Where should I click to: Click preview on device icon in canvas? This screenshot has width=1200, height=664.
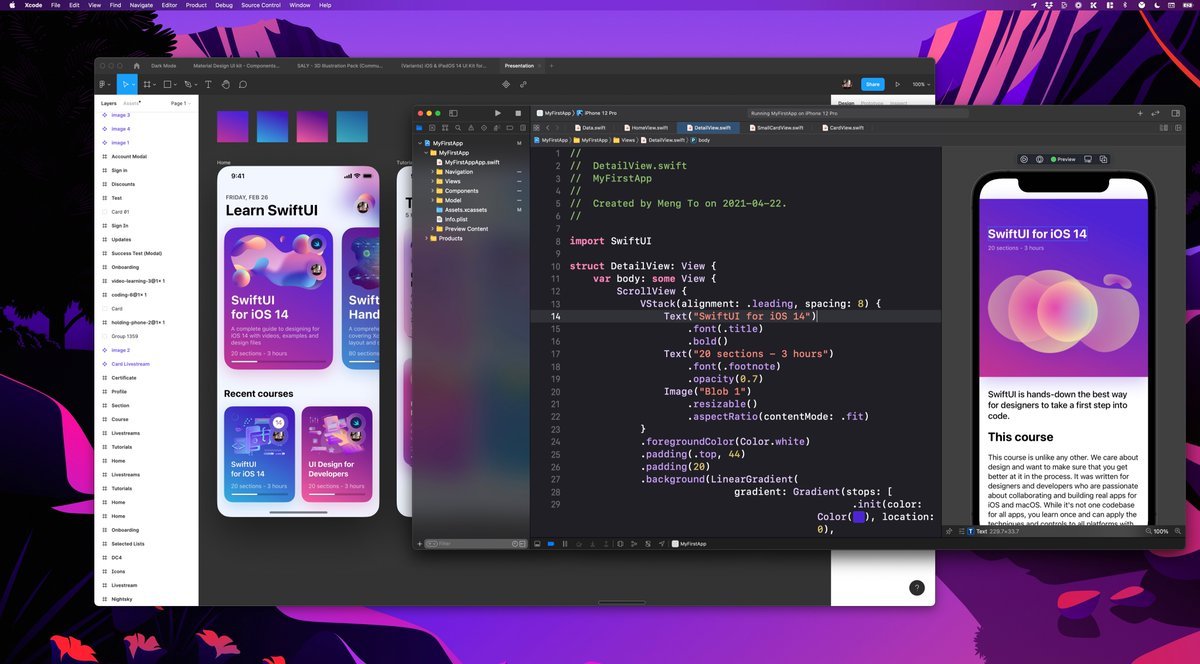pyautogui.click(x=1087, y=159)
